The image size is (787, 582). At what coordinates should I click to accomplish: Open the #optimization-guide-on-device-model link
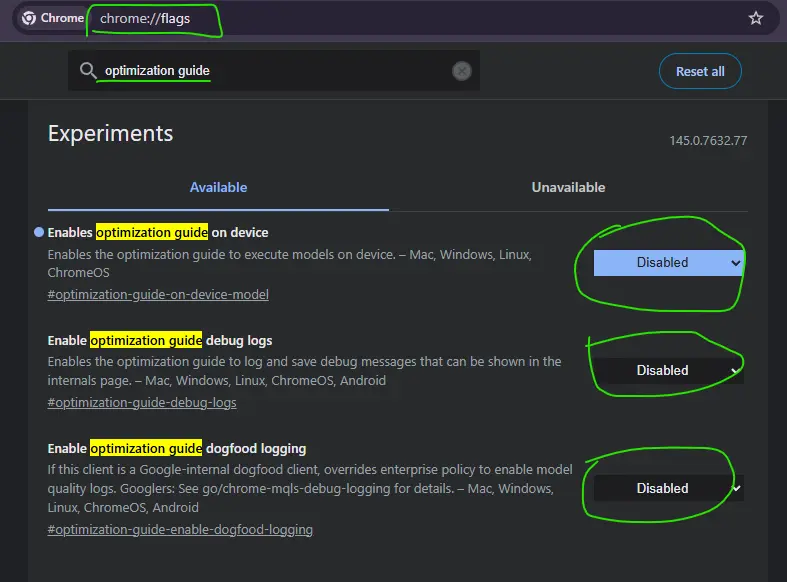click(158, 294)
